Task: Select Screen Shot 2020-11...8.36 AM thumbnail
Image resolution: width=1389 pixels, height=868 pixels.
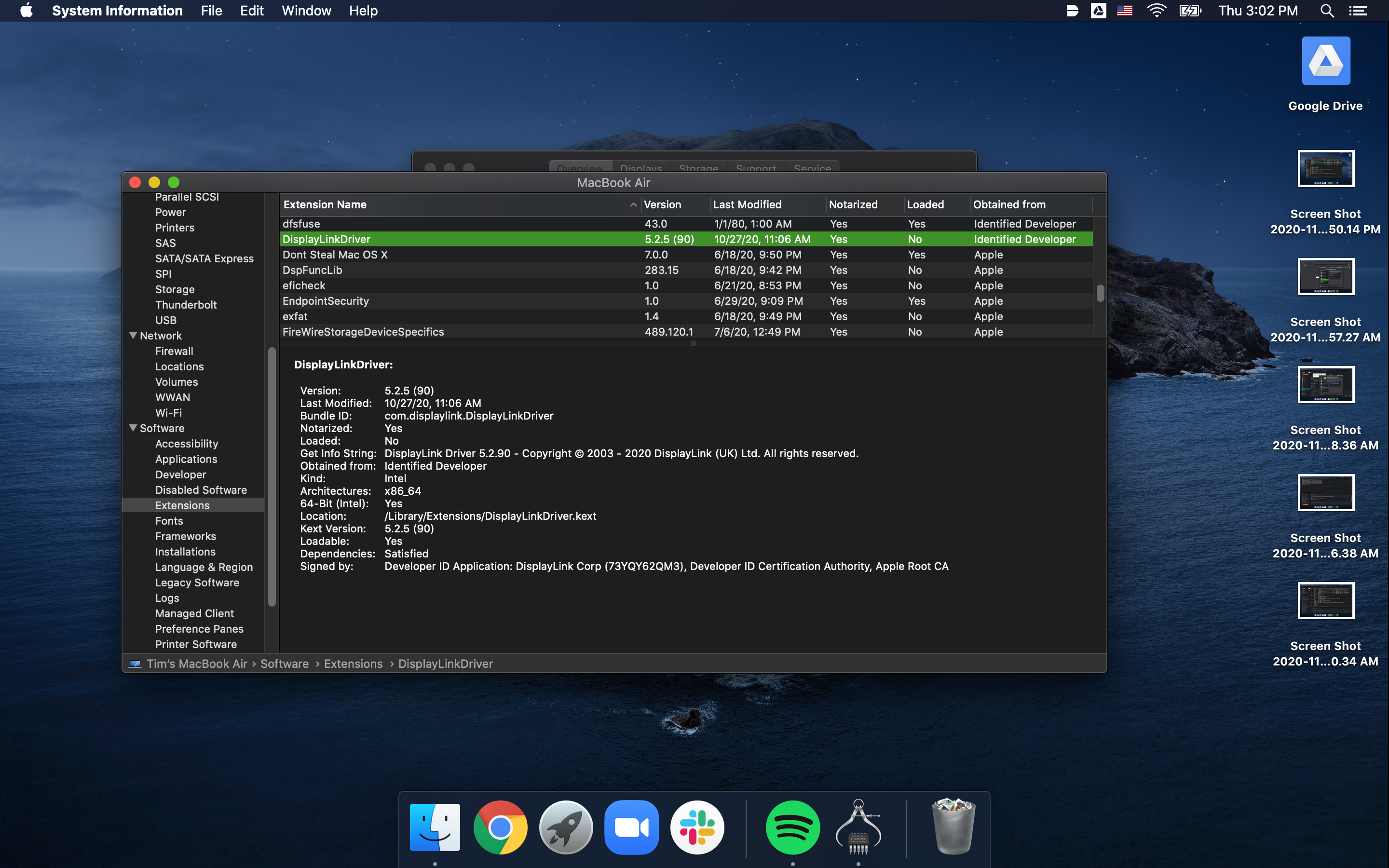Action: pyautogui.click(x=1325, y=384)
